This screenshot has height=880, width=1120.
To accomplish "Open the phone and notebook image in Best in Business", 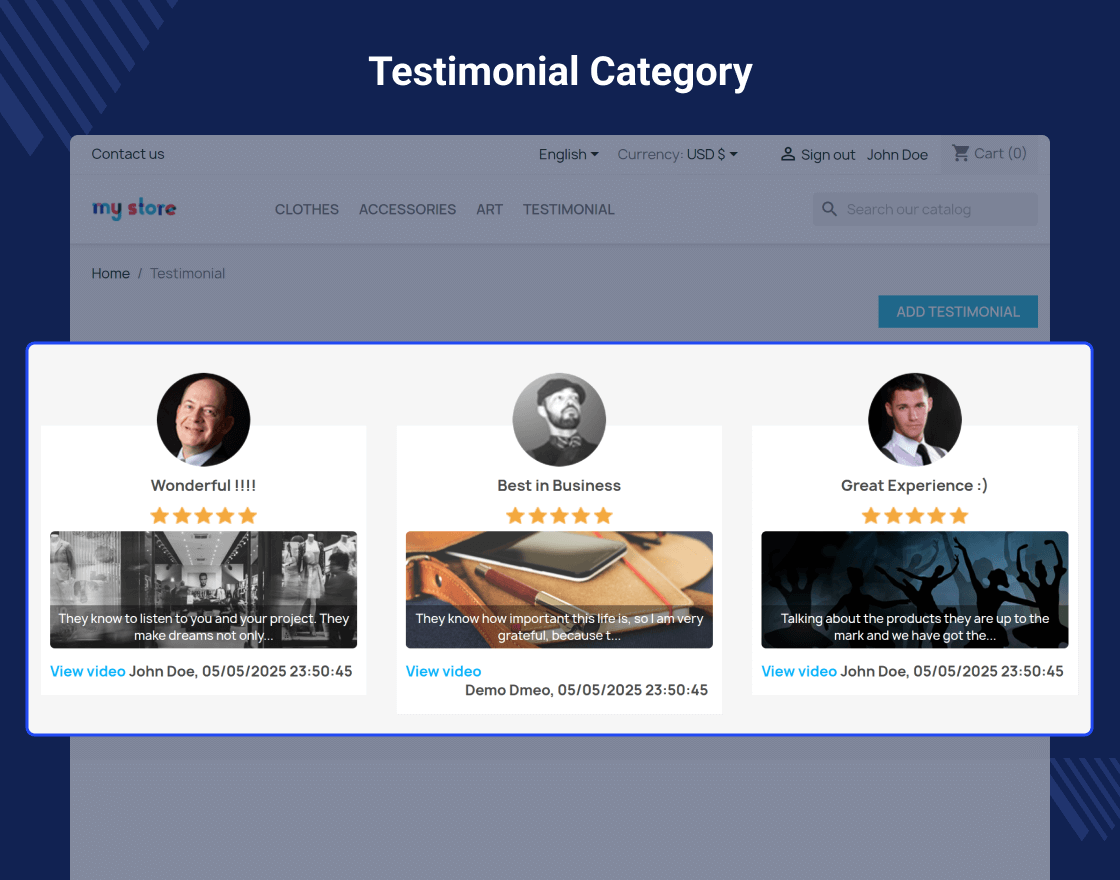I will 559,590.
